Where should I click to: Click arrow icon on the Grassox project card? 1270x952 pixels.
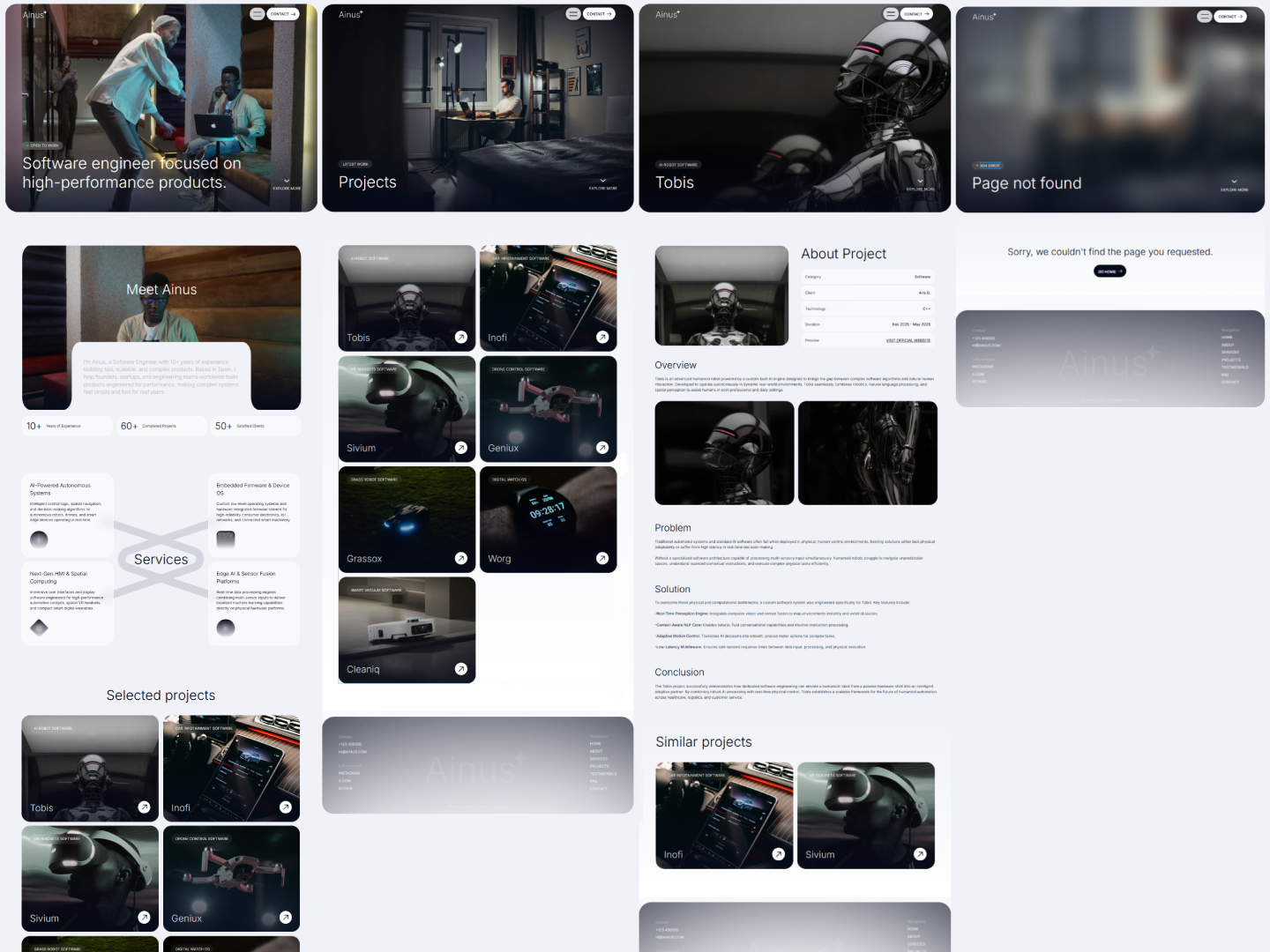click(x=460, y=558)
